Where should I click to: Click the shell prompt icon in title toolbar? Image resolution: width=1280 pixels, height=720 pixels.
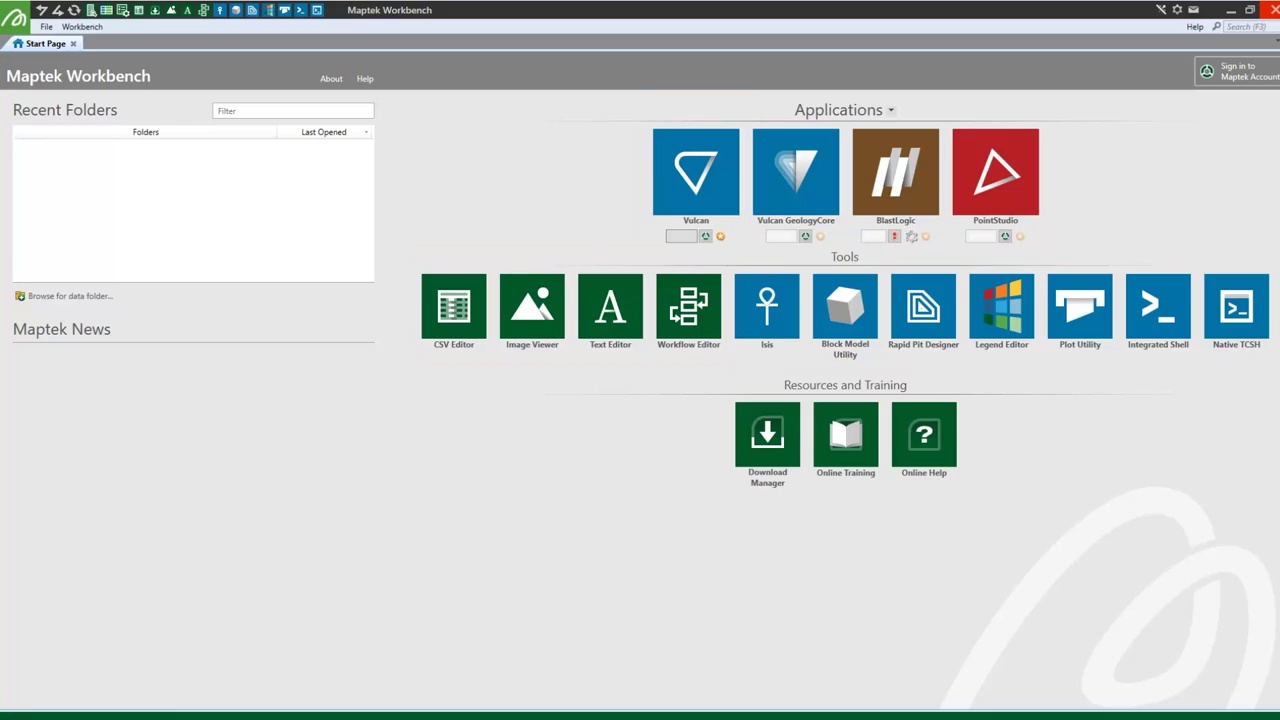click(x=300, y=10)
